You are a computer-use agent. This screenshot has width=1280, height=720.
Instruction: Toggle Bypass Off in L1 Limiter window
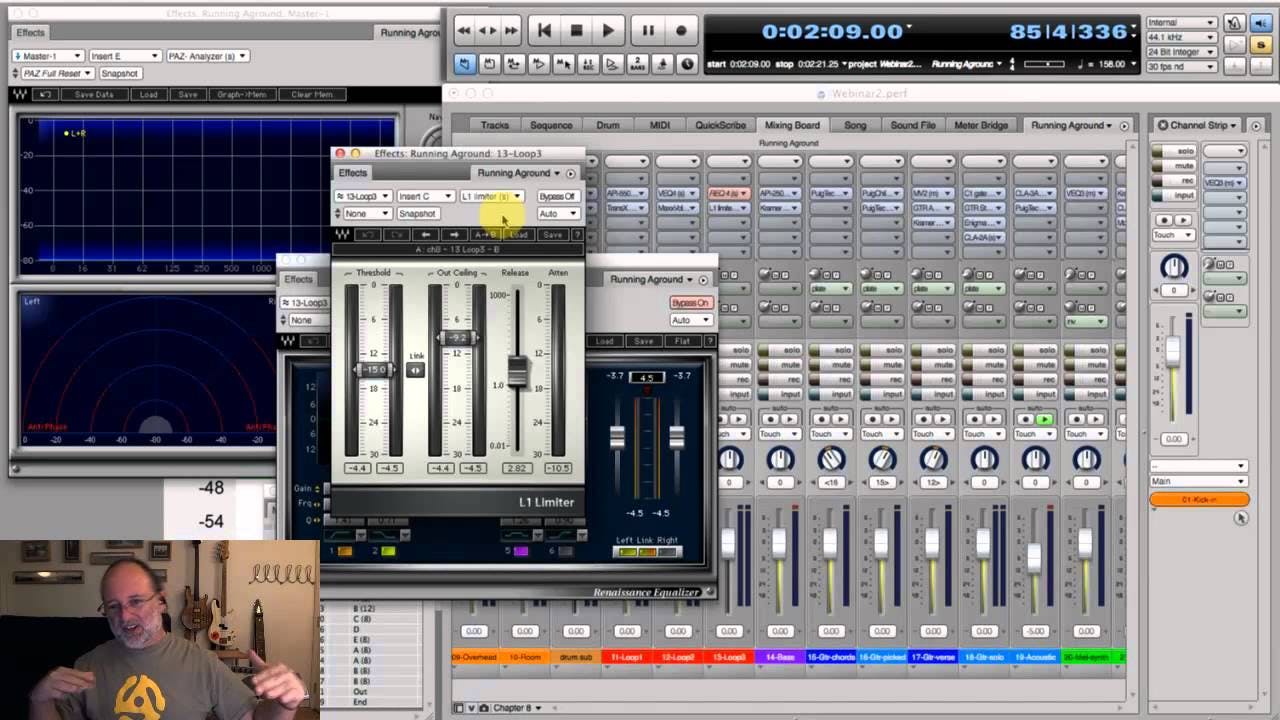click(557, 196)
